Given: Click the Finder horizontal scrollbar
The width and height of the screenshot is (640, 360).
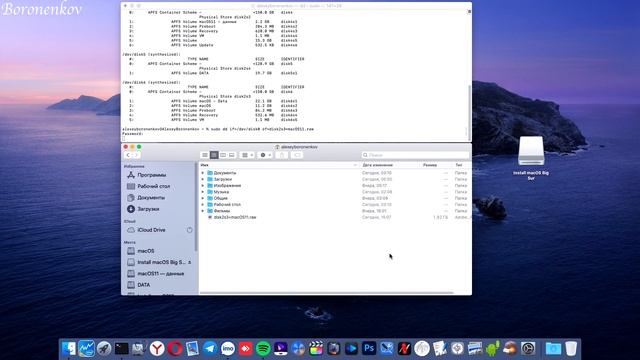Looking at the screenshot, I should pyautogui.click(x=327, y=293).
